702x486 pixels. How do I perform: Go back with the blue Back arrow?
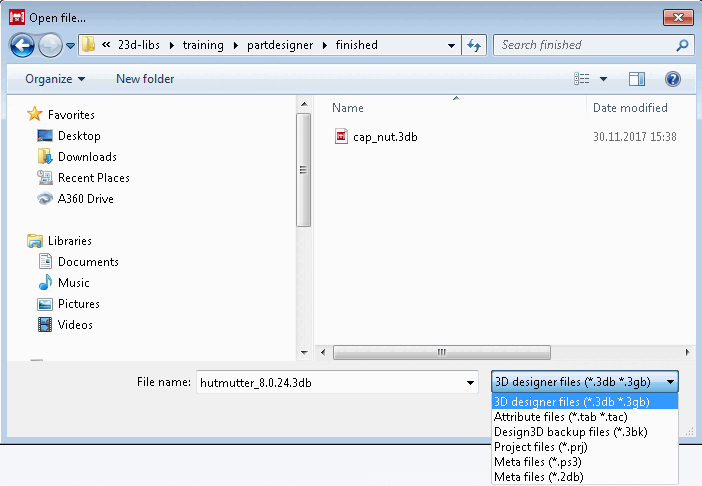click(x=22, y=46)
